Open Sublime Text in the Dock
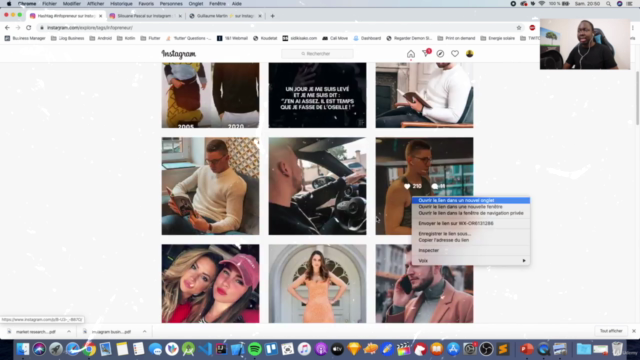The width and height of the screenshot is (640, 360). pos(503,349)
